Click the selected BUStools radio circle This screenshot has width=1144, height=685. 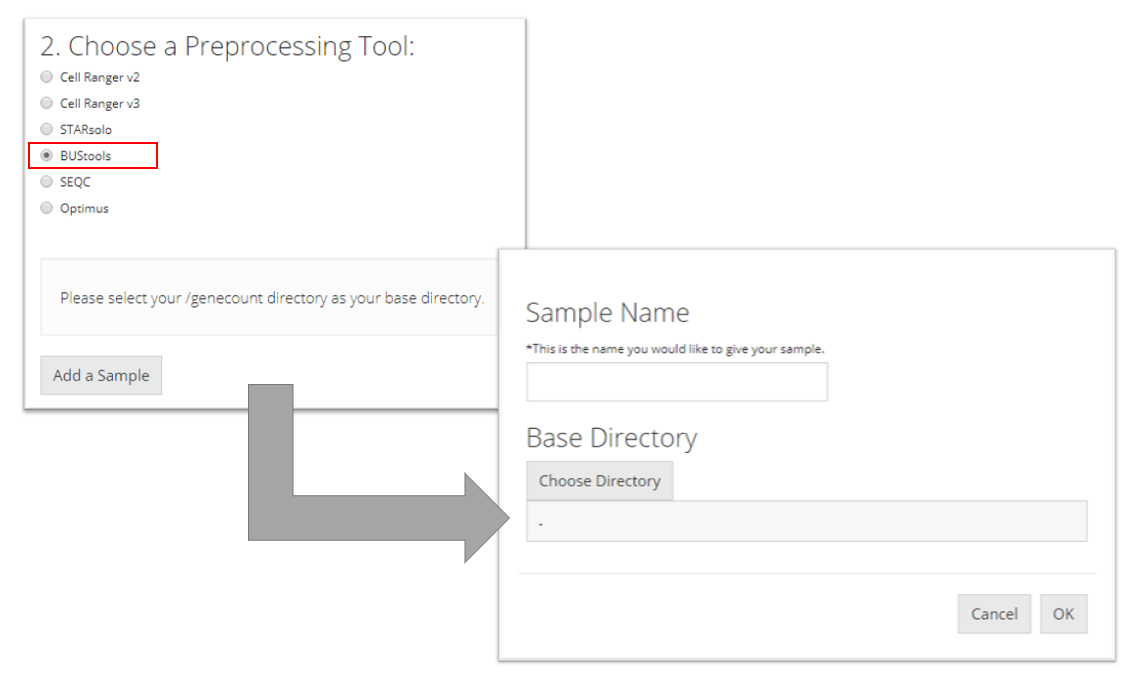[x=46, y=156]
